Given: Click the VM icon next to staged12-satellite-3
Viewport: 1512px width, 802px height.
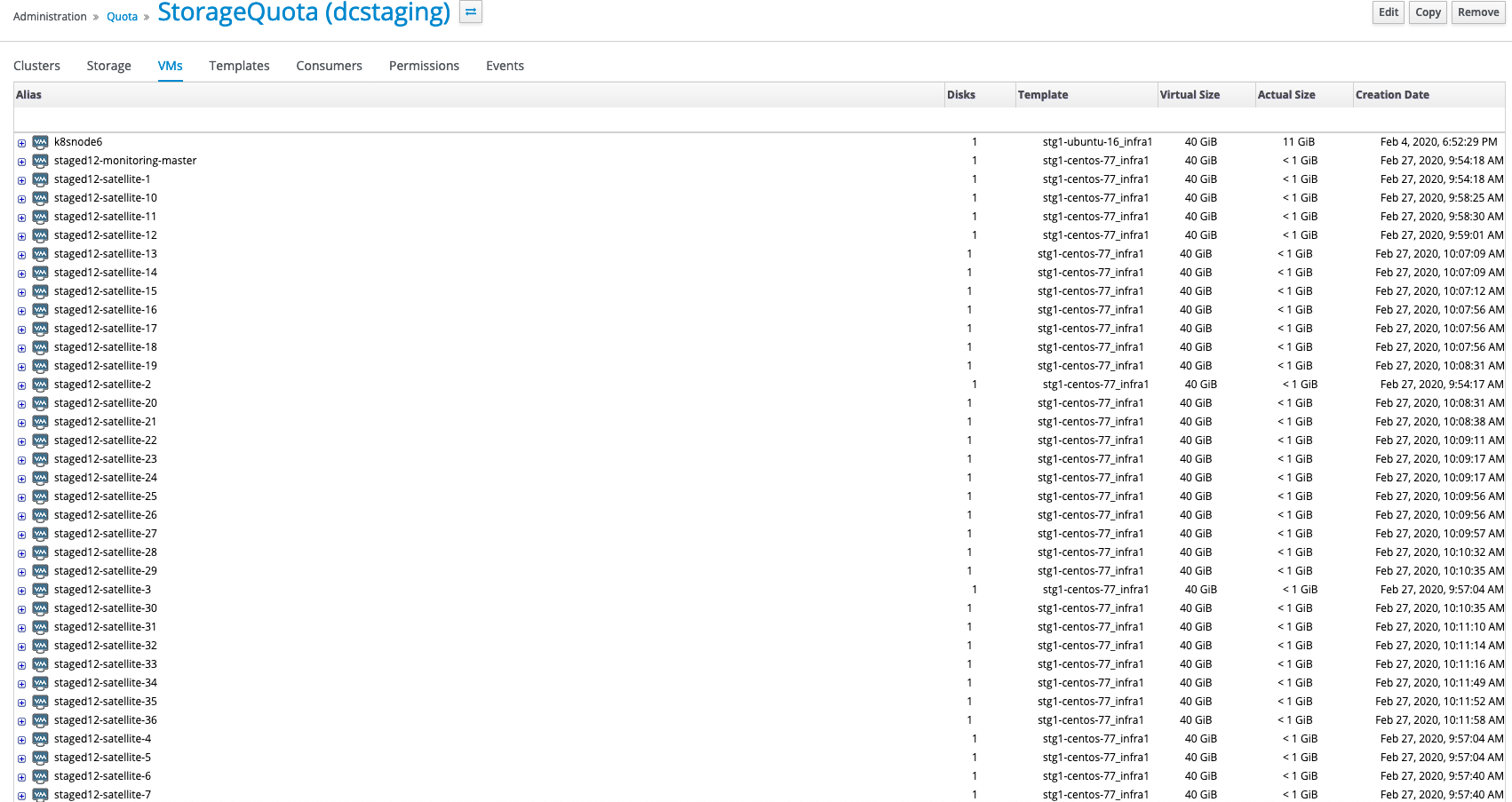Looking at the screenshot, I should tap(40, 590).
